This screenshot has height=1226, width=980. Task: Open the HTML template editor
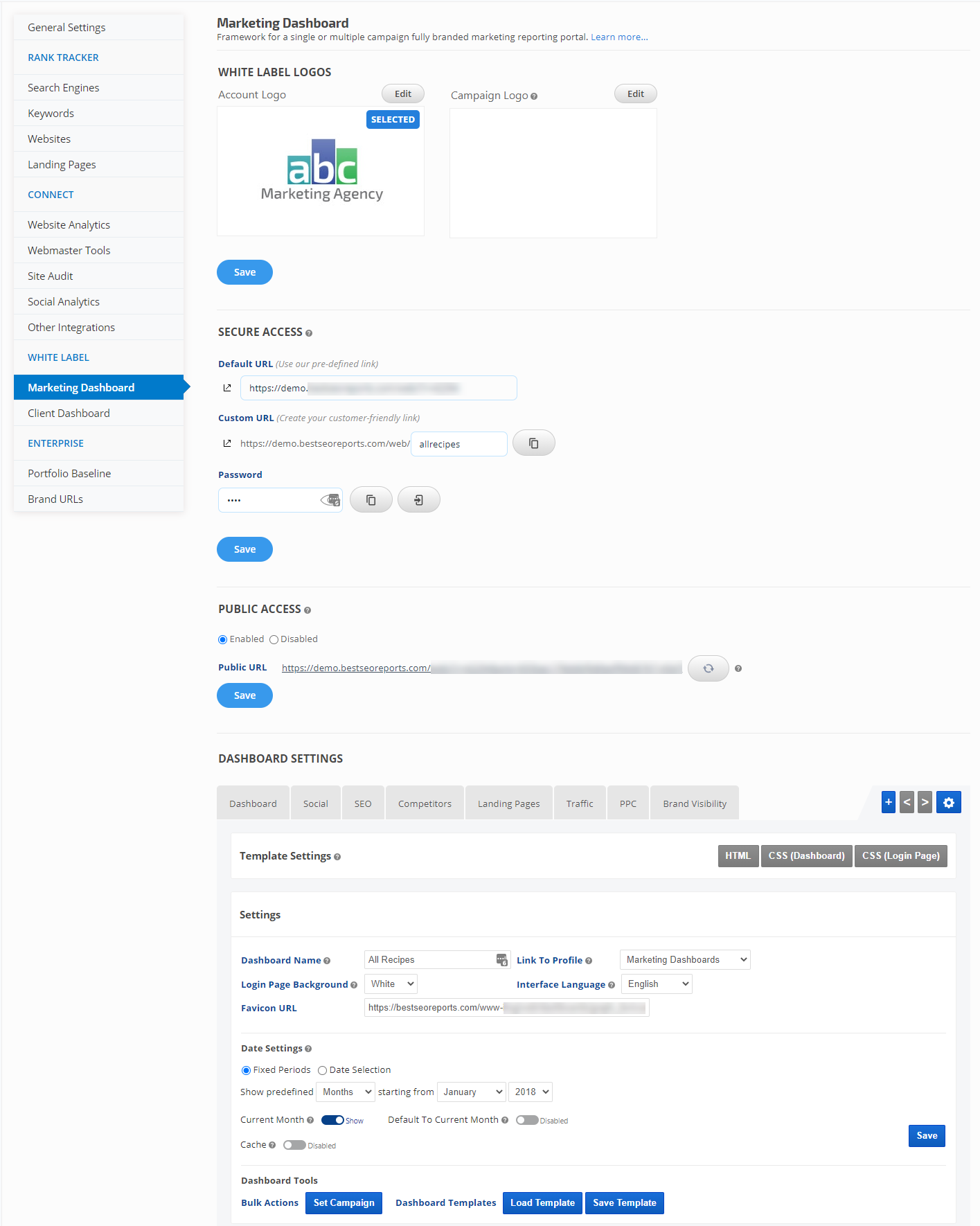[738, 856]
